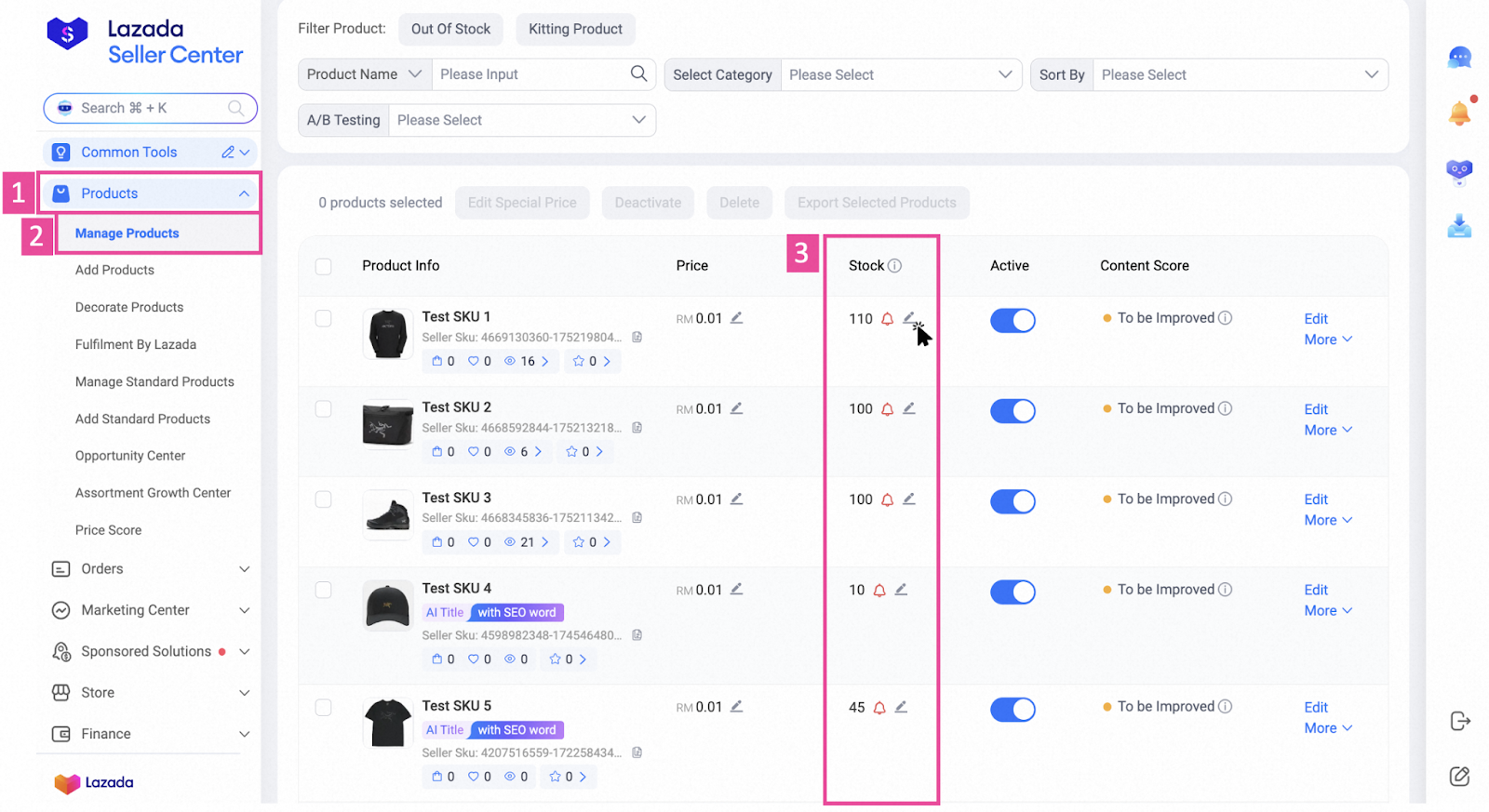Edit stock pencil icon for Test SKU 4
1489x812 pixels.
(x=901, y=589)
